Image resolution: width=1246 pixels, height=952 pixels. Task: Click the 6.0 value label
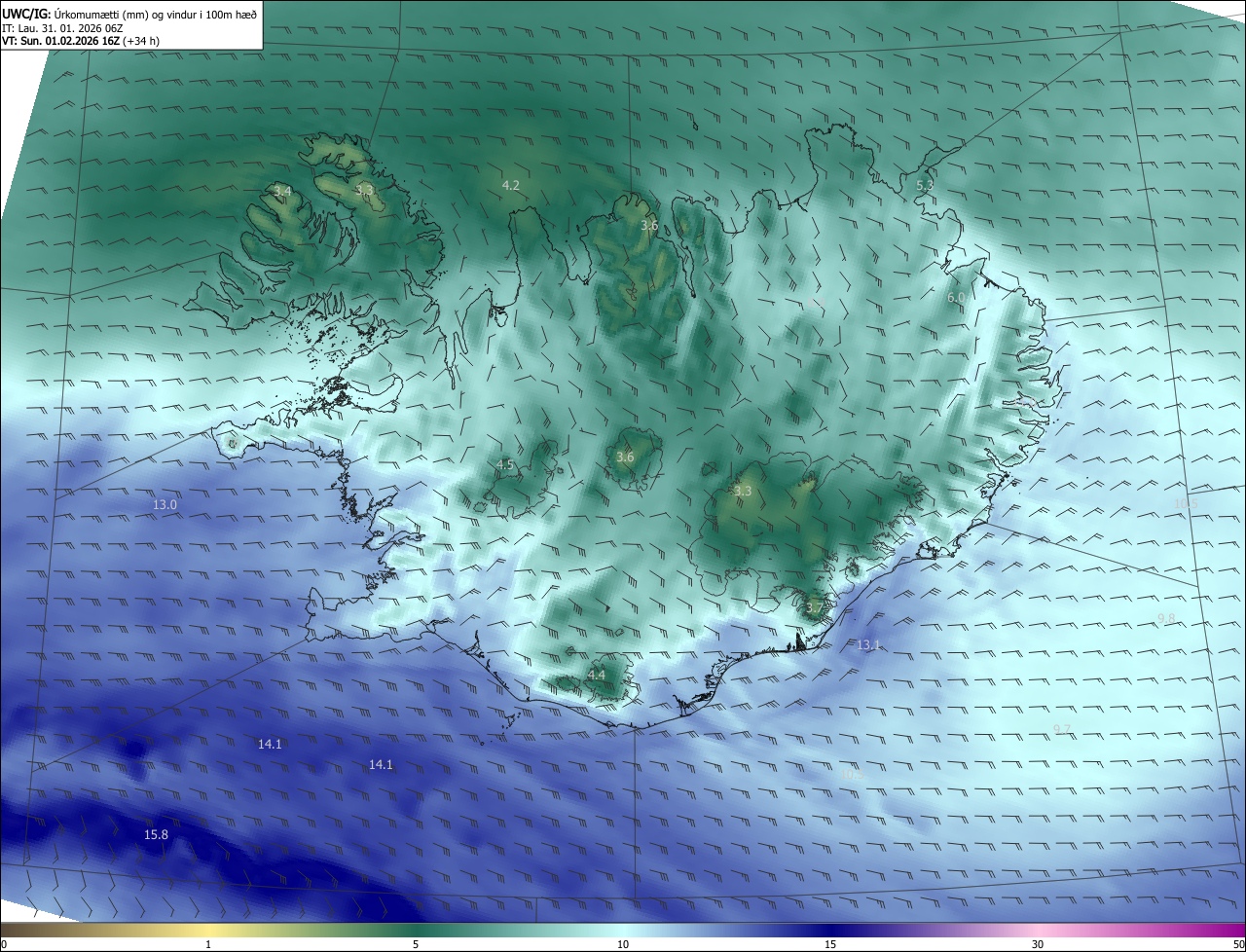955,297
